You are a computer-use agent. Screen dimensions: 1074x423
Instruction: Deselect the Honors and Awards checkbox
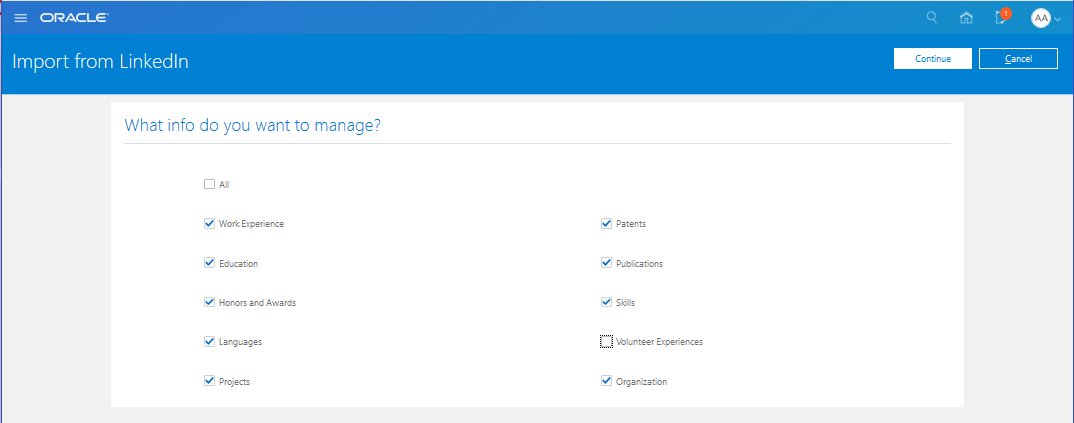click(209, 302)
